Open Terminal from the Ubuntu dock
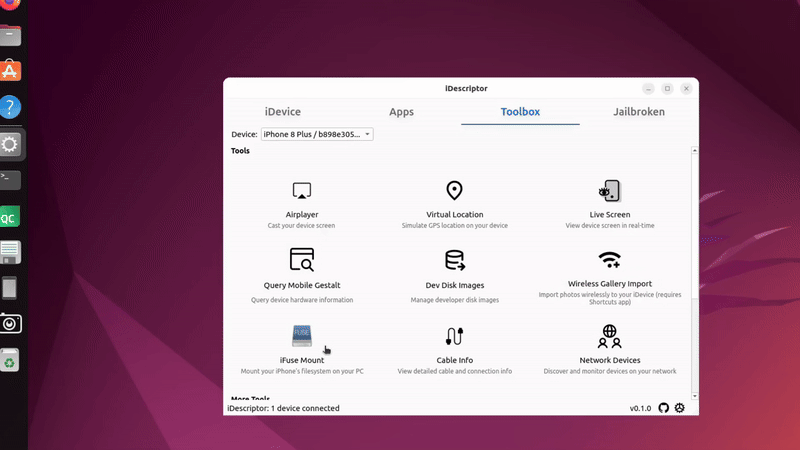Viewport: 800px width, 450px height. pos(10,180)
